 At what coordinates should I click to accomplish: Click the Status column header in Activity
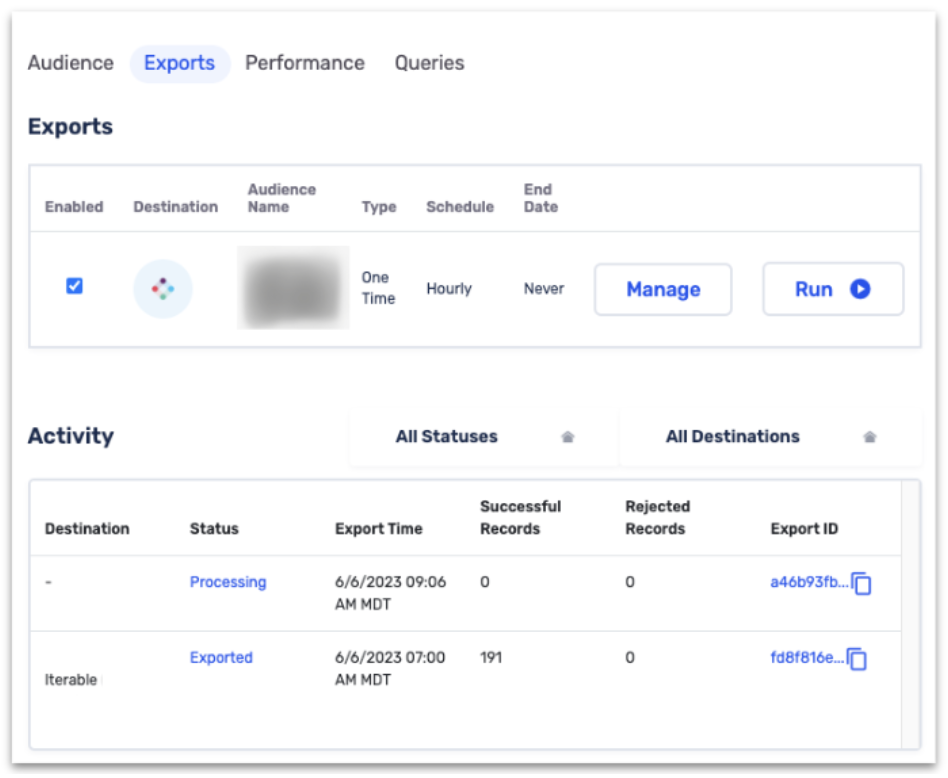(x=214, y=528)
